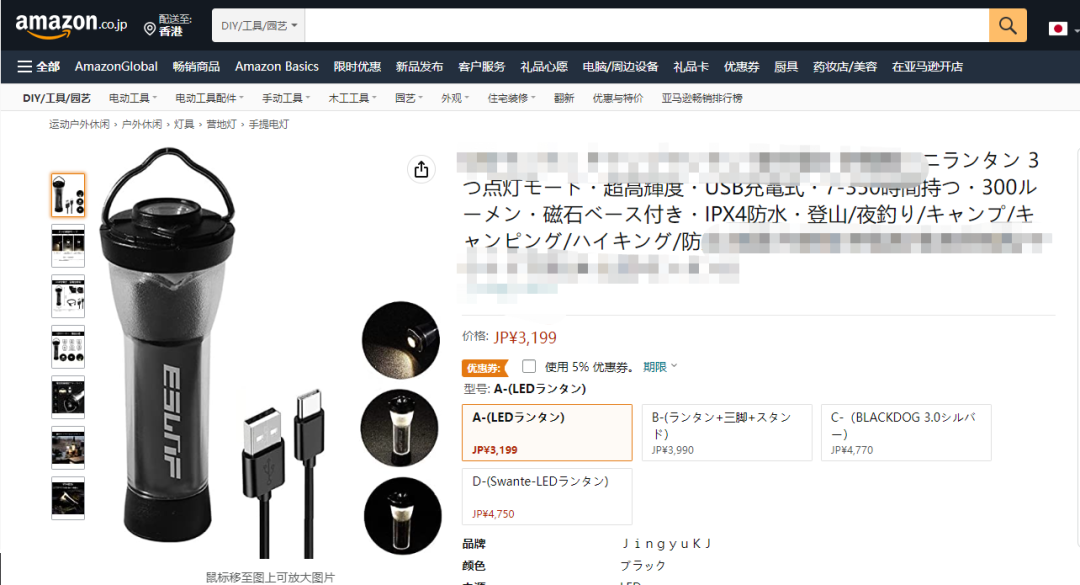Screen dimensions: 1080x585
Task: Expand the coupon 期限 details
Action: [x=661, y=367]
